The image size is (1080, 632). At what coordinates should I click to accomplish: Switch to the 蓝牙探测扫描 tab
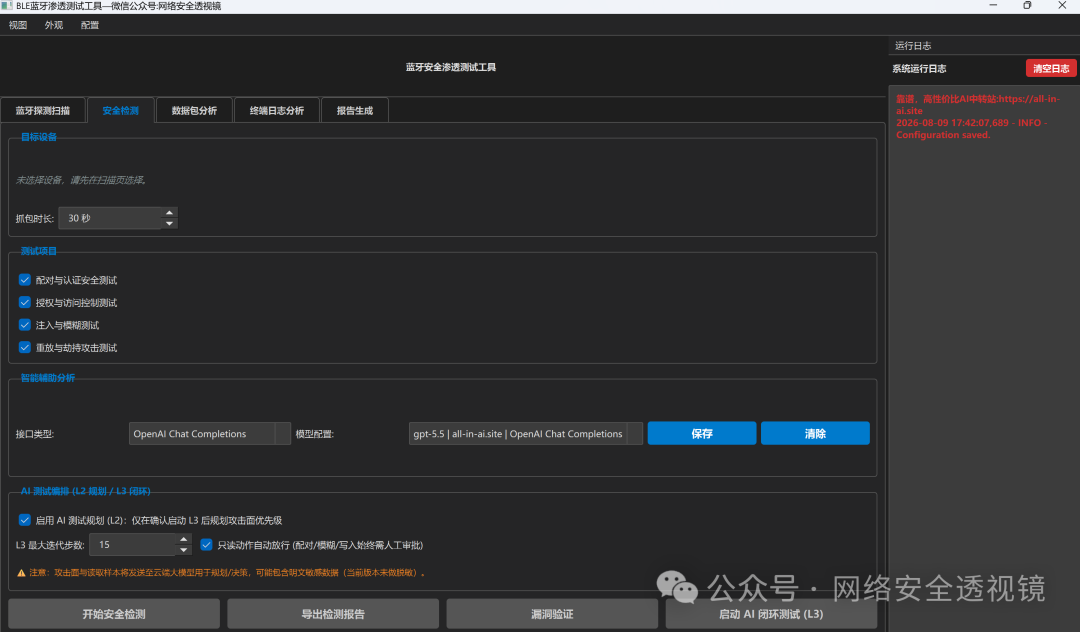(43, 110)
